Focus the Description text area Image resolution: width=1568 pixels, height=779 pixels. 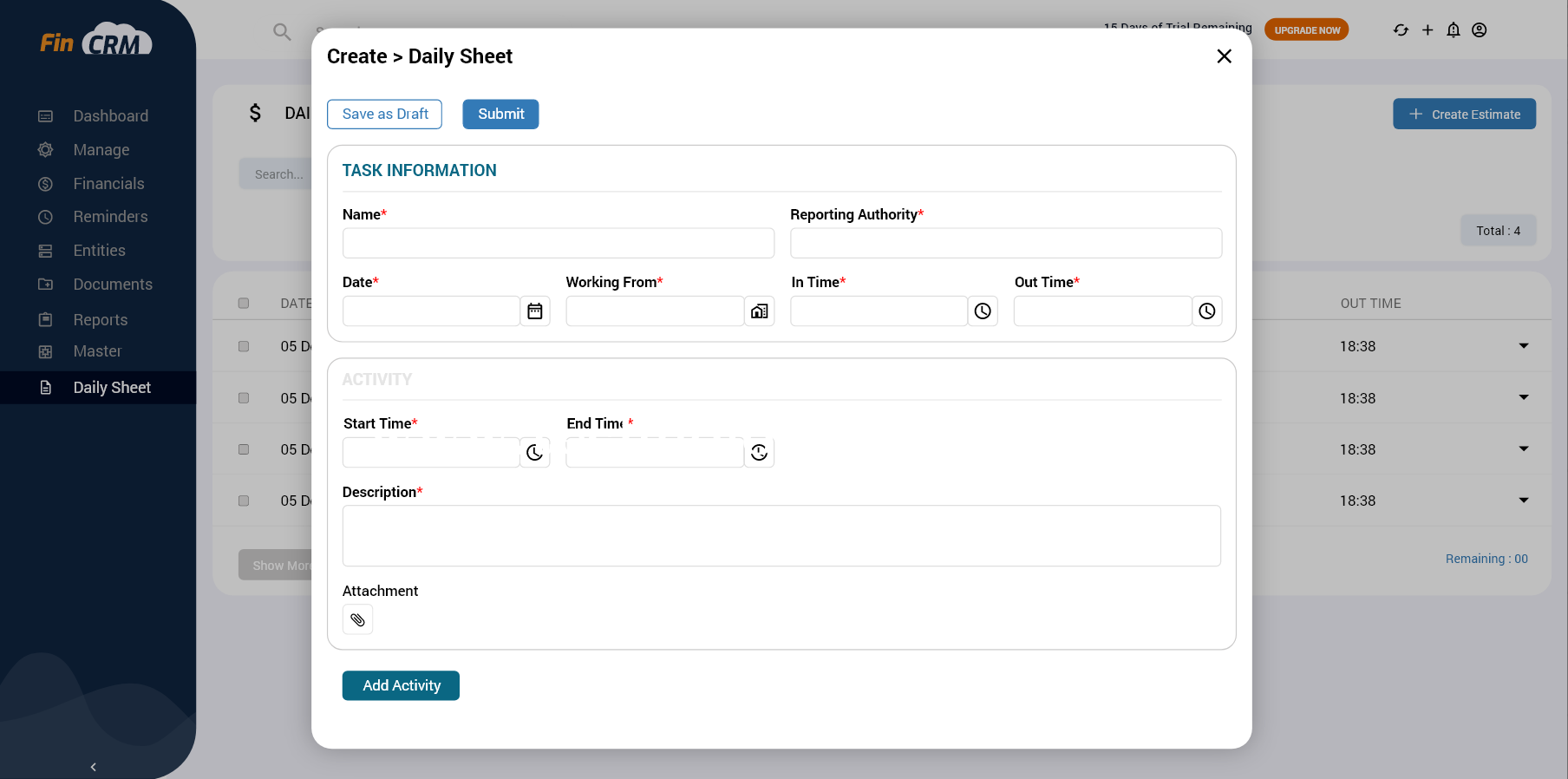click(781, 536)
